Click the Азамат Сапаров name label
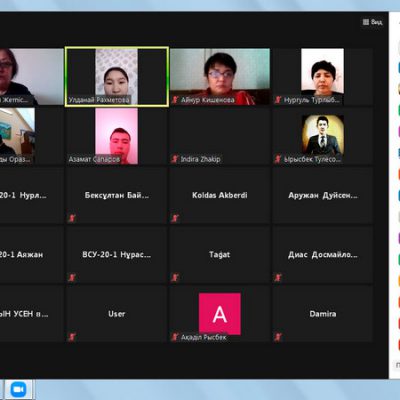This screenshot has height=400, width=400. point(94,159)
